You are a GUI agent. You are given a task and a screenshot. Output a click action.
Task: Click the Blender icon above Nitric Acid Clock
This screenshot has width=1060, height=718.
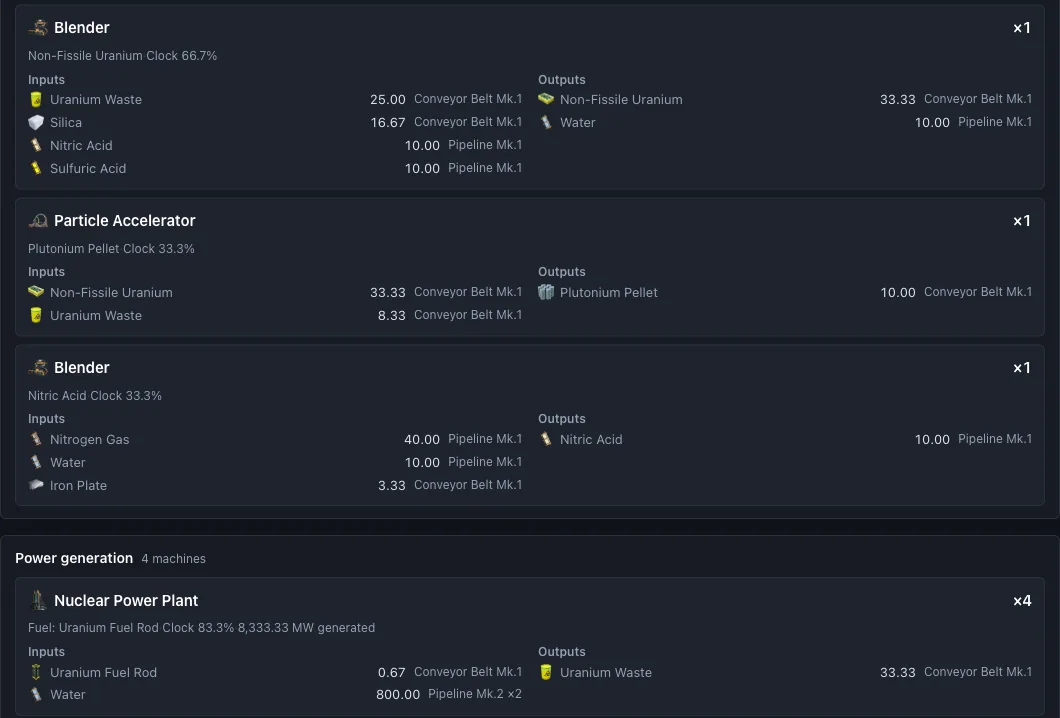tap(39, 368)
